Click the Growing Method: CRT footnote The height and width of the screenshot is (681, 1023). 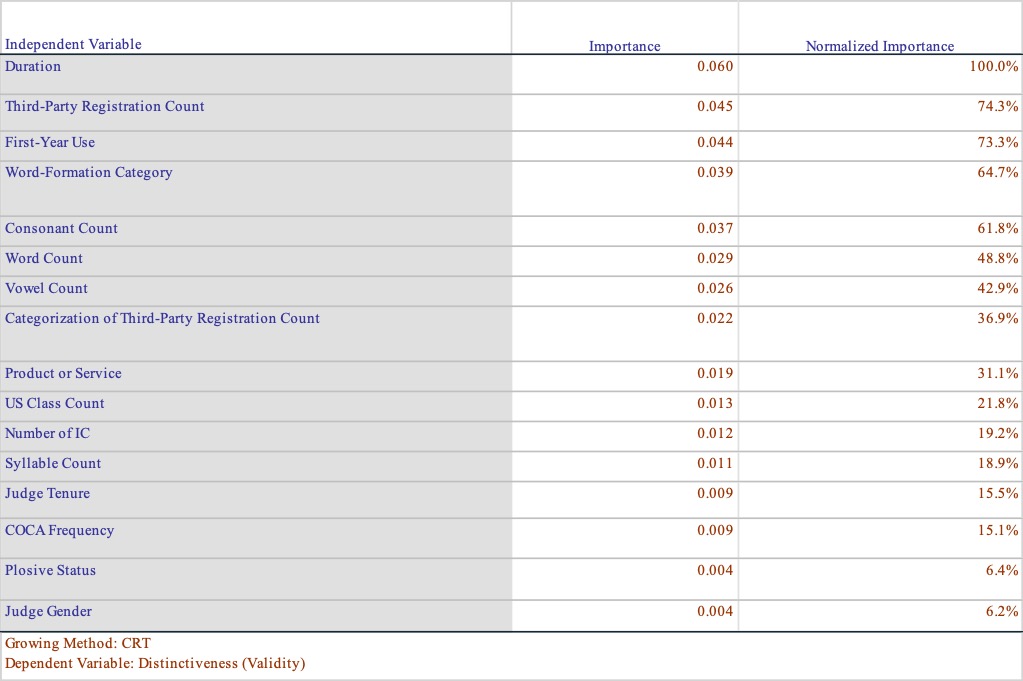78,644
